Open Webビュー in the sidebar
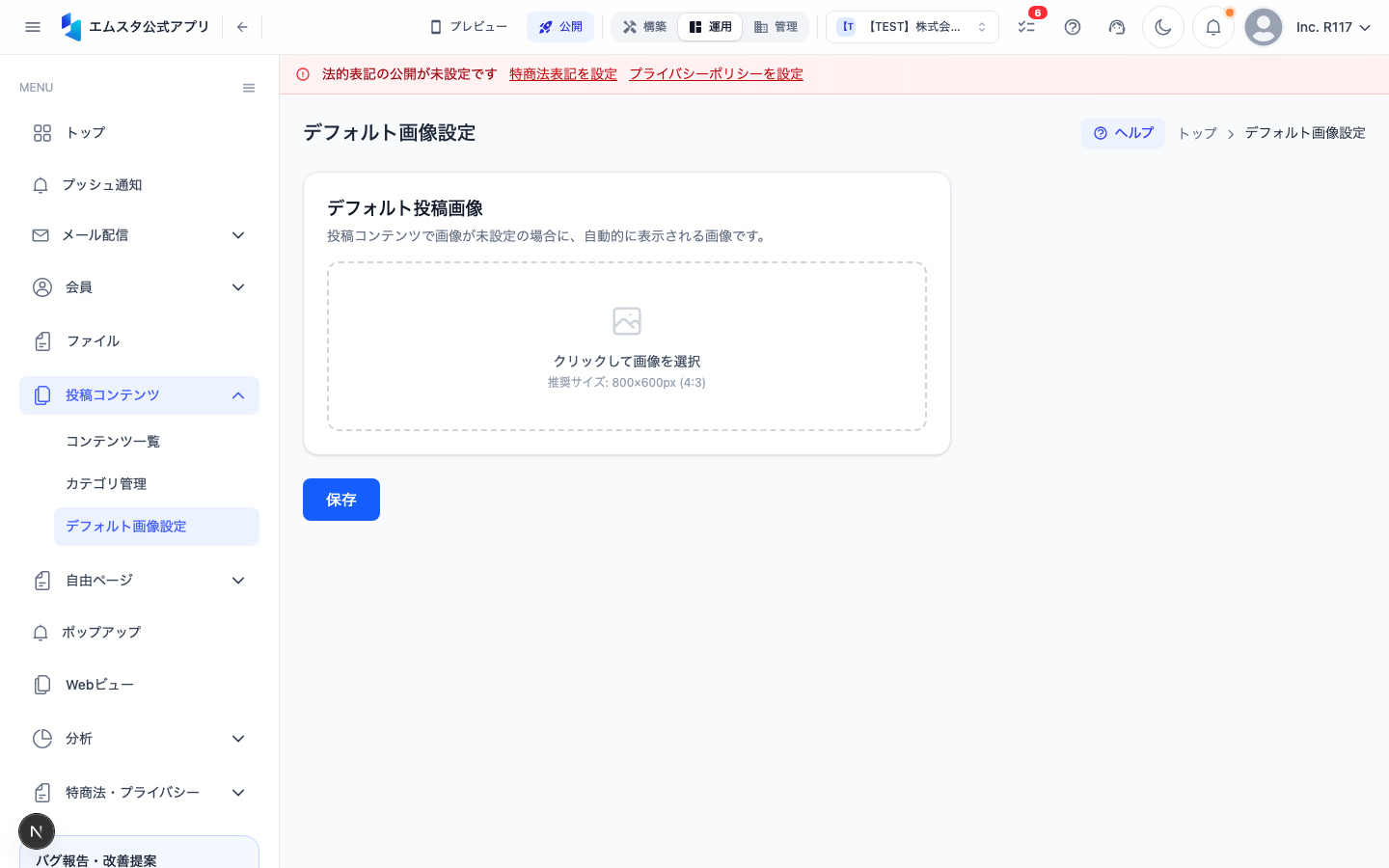Screen dimensions: 1389x868 click(139, 685)
